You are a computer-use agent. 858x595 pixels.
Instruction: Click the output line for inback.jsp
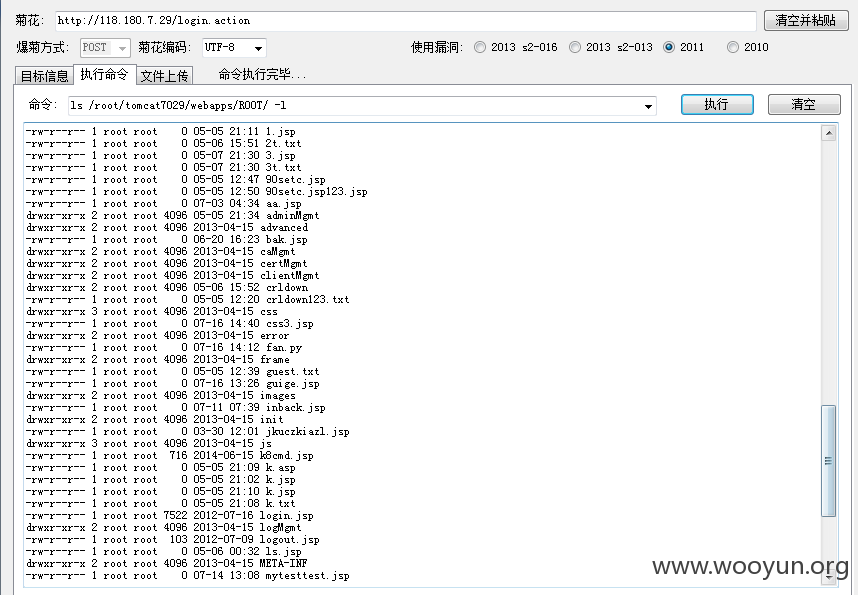175,409
